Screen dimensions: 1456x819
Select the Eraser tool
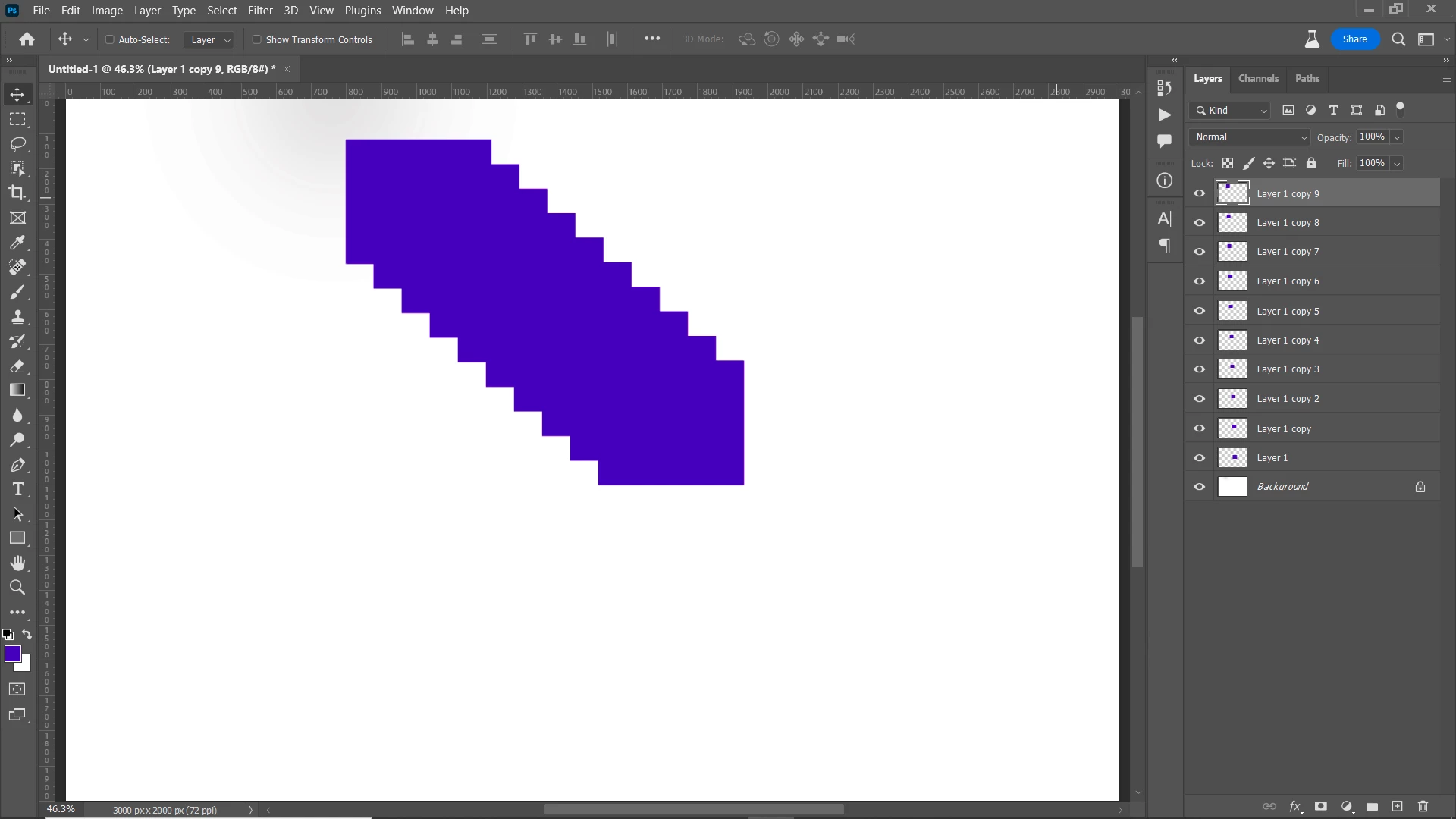[17, 366]
